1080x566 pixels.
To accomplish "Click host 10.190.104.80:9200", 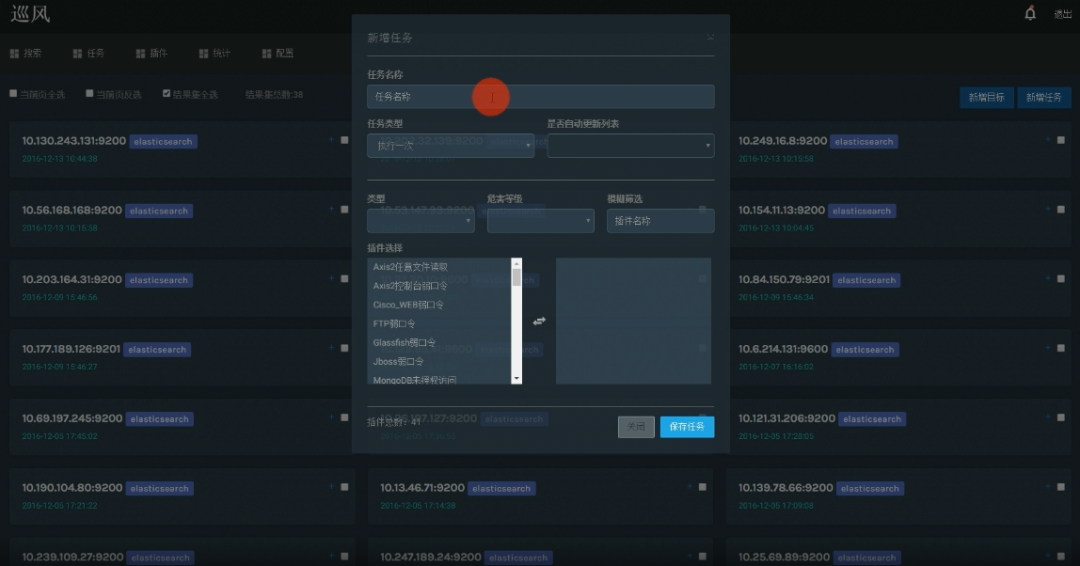I will click(72, 488).
